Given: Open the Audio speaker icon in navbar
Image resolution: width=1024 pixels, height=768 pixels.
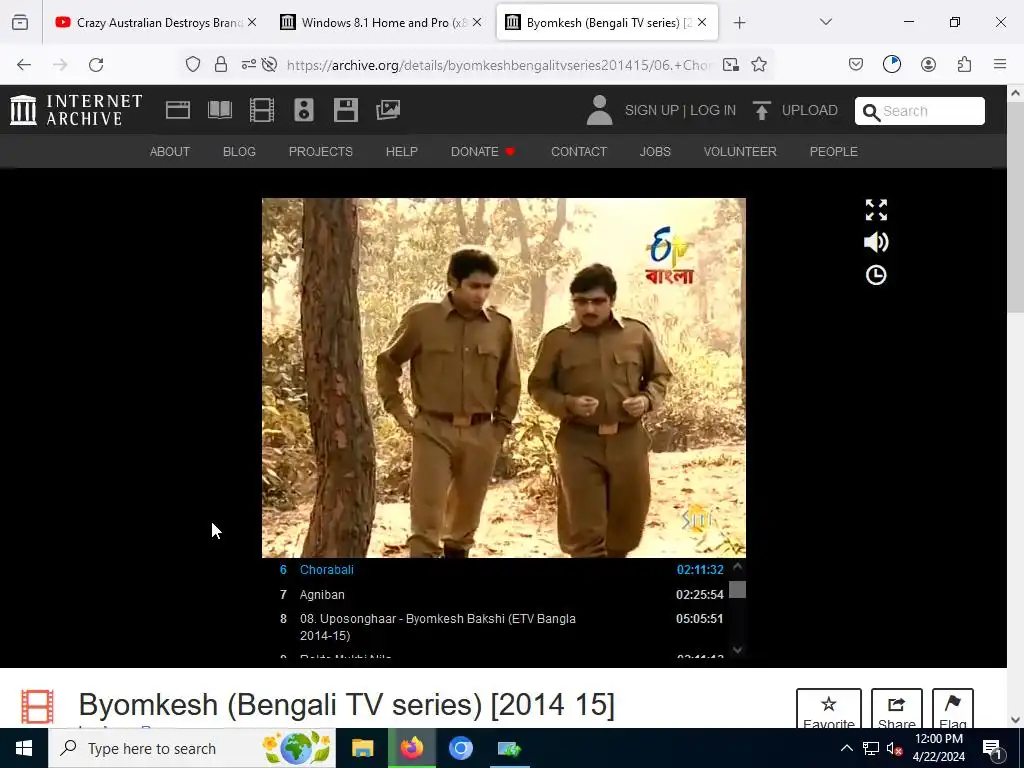Looking at the screenshot, I should pyautogui.click(x=304, y=110).
